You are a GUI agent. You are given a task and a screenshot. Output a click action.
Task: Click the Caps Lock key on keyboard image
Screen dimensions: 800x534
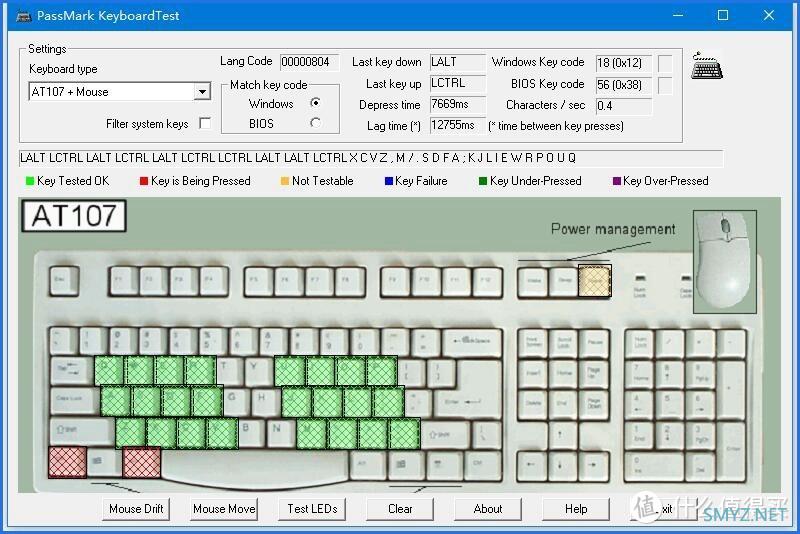[74, 402]
